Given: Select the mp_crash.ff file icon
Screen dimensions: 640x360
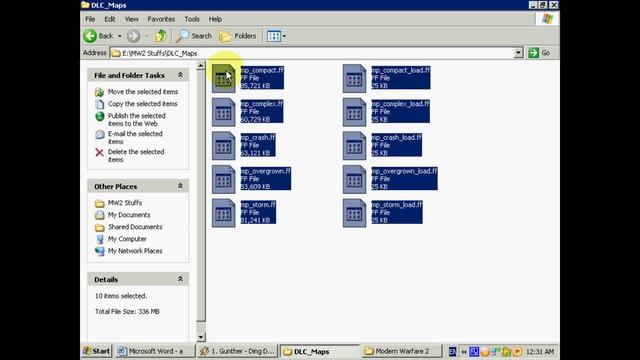Looking at the screenshot, I should pyautogui.click(x=223, y=146).
